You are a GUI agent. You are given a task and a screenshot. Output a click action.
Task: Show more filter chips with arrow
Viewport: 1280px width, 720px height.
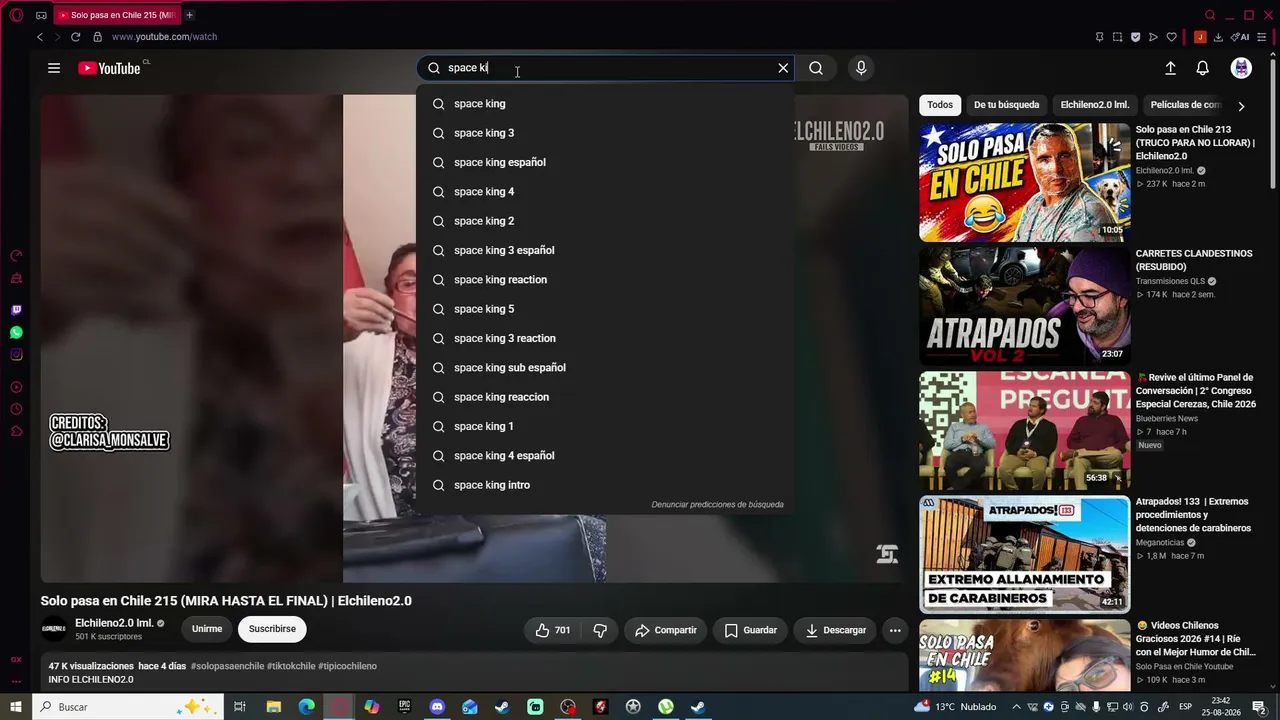(x=1241, y=106)
